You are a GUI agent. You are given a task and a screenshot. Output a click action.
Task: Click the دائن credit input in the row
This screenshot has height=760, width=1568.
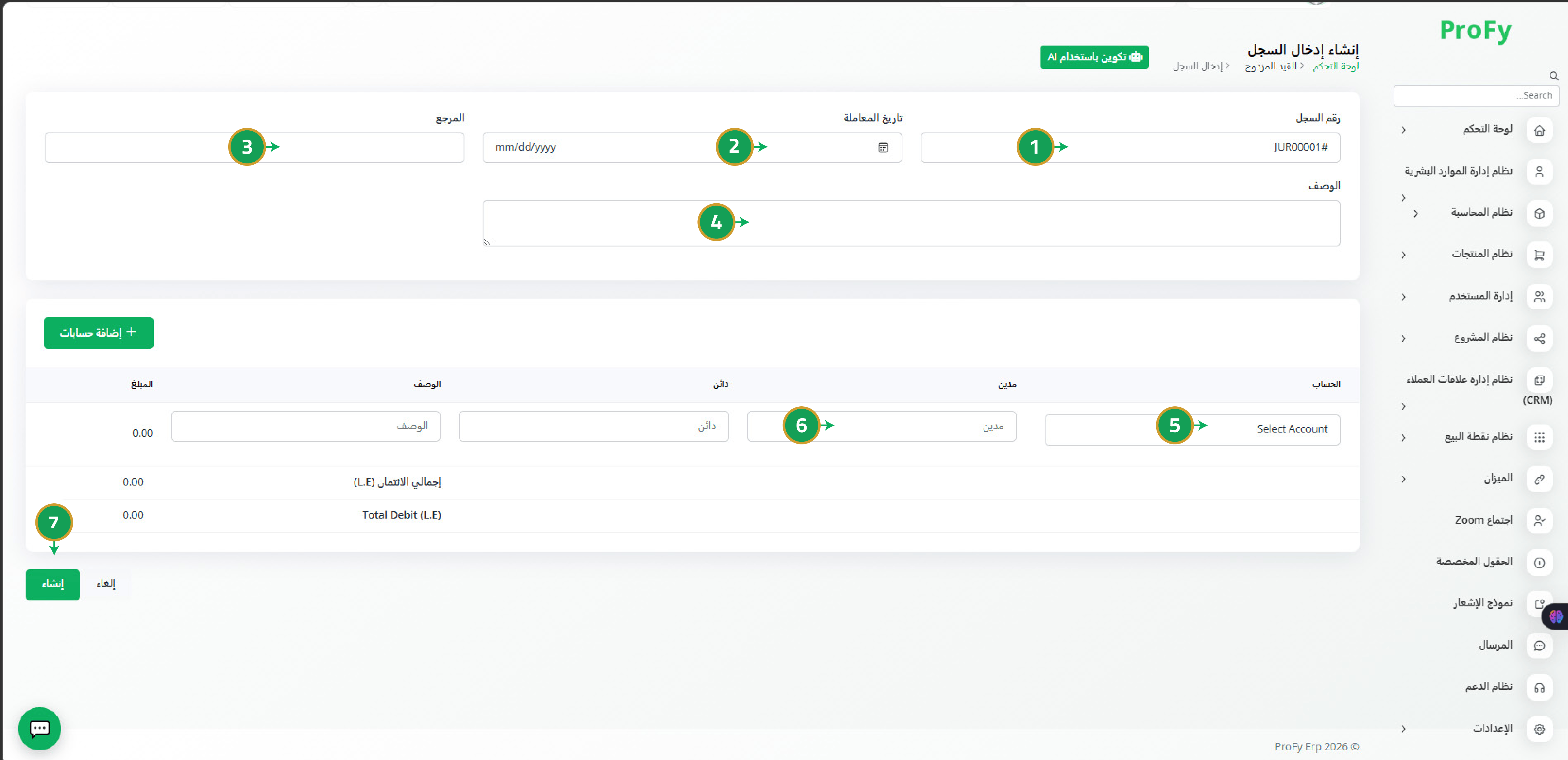pyautogui.click(x=594, y=426)
